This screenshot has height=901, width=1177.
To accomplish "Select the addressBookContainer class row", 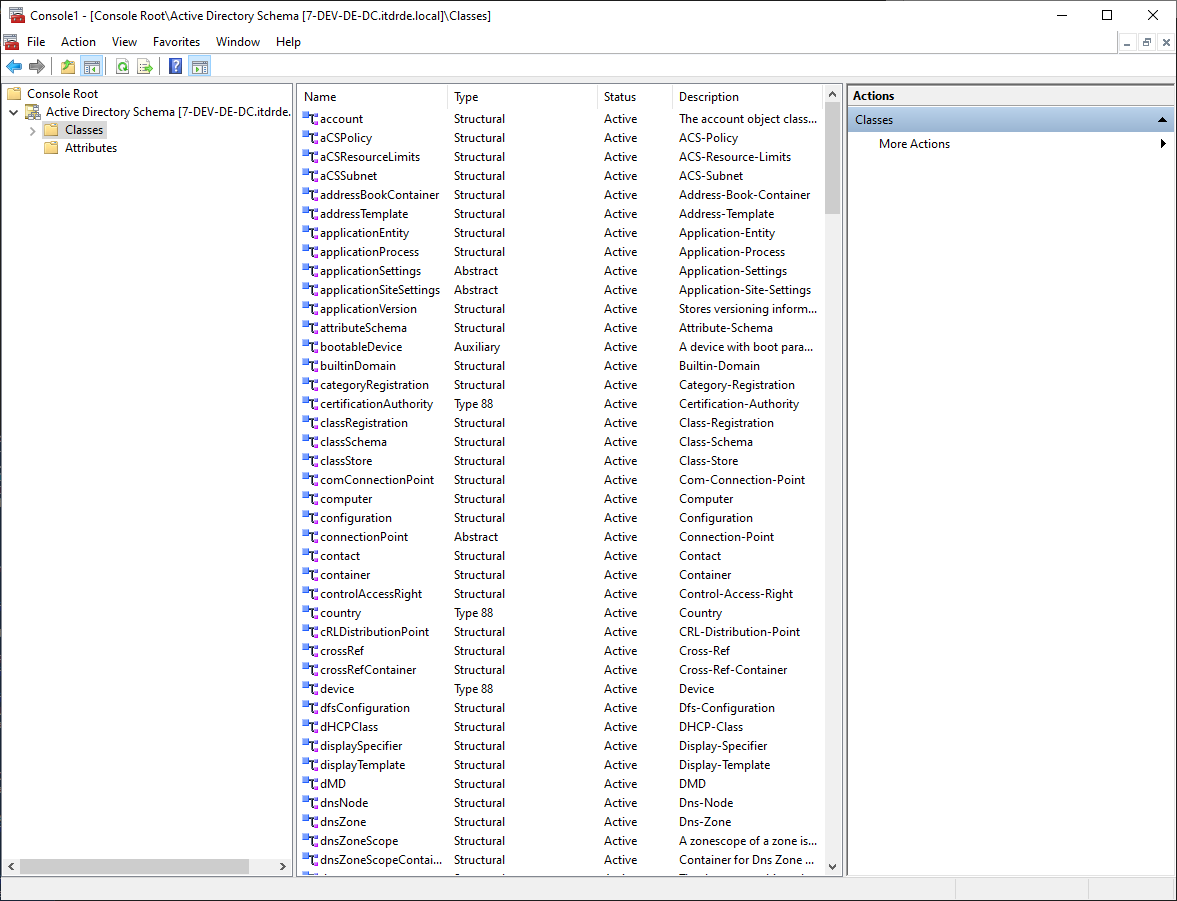I will (561, 194).
